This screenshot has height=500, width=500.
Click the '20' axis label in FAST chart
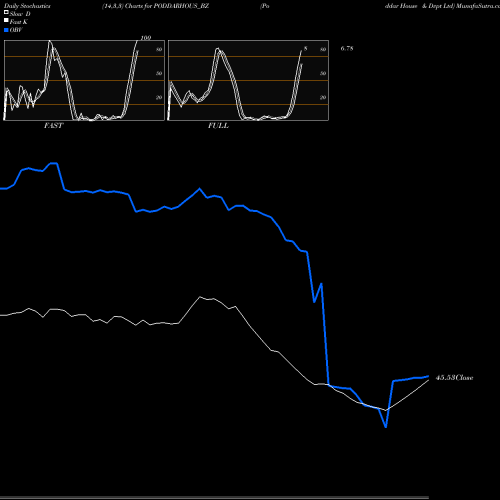[x=159, y=97]
